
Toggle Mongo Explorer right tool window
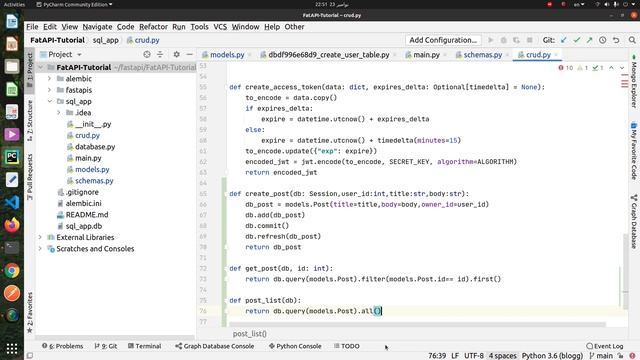coord(634,82)
